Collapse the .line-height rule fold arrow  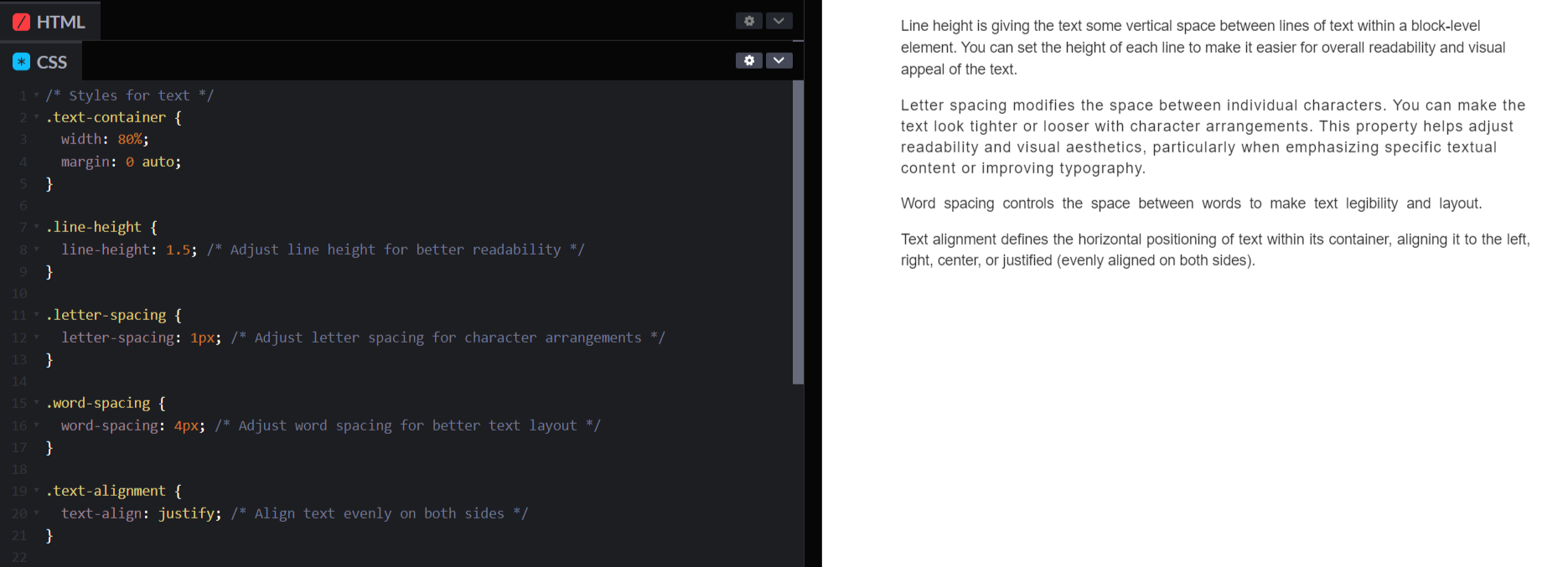pos(37,227)
